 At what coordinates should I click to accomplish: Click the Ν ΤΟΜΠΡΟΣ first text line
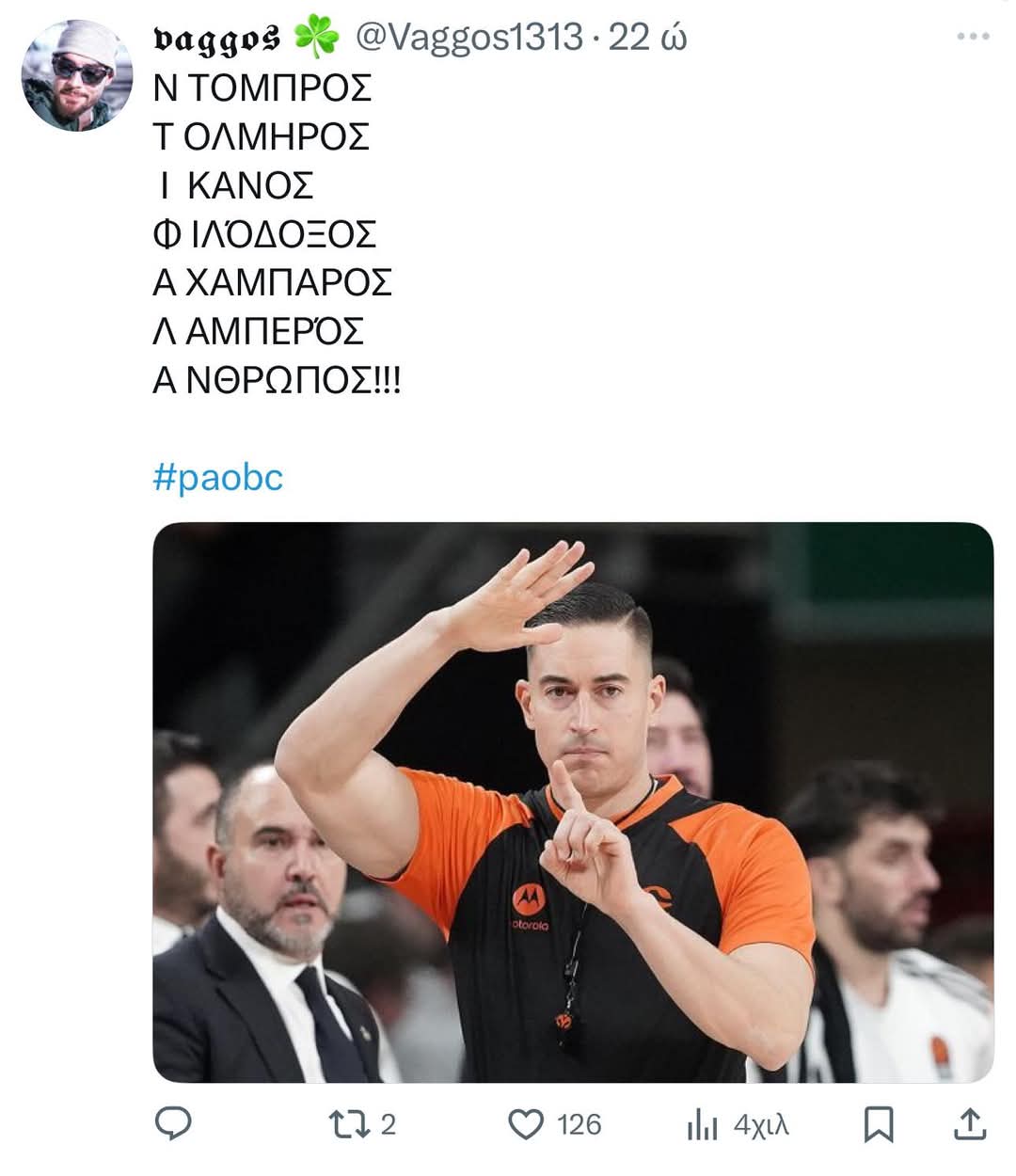click(262, 87)
